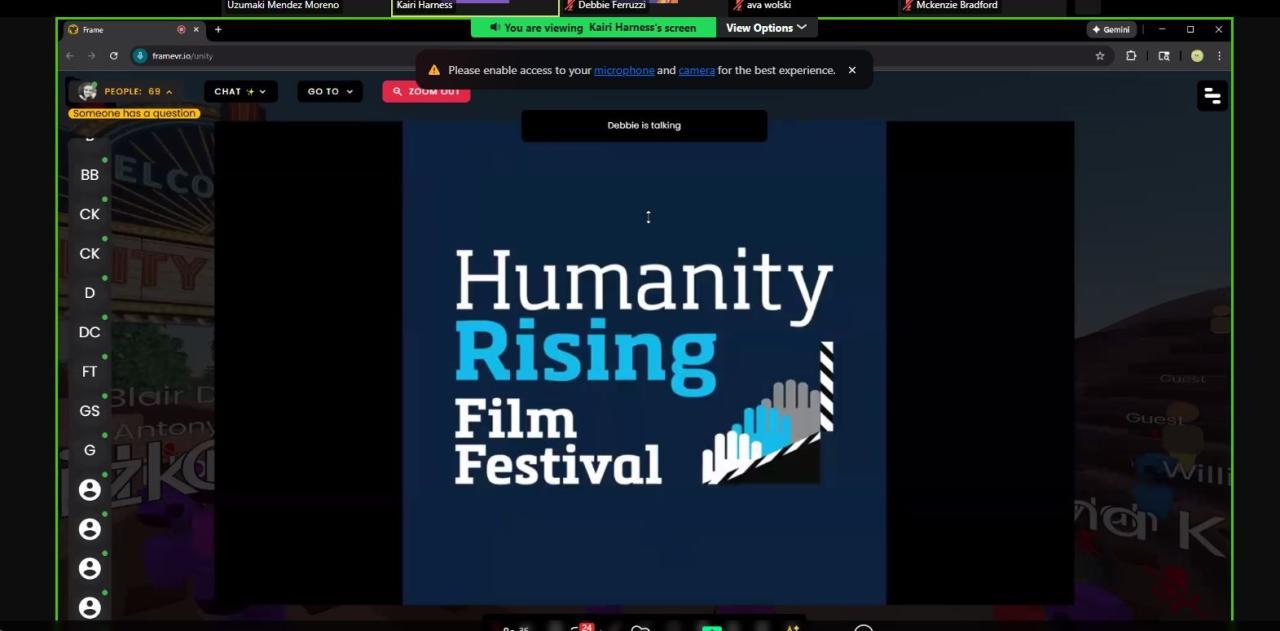Expand the Go To dropdown
This screenshot has height=631, width=1280.
[x=330, y=91]
